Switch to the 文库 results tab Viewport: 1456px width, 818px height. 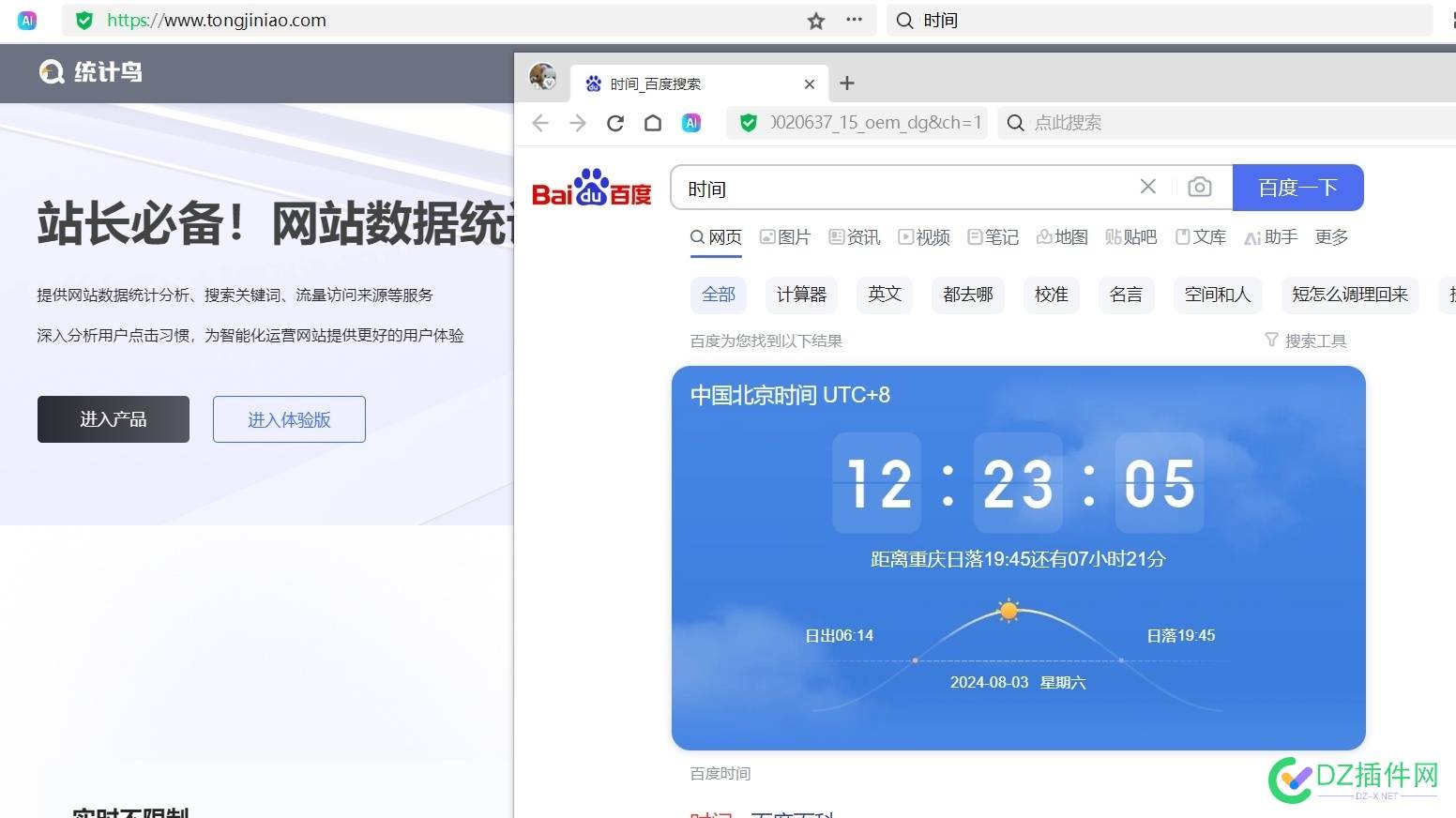coord(1201,237)
